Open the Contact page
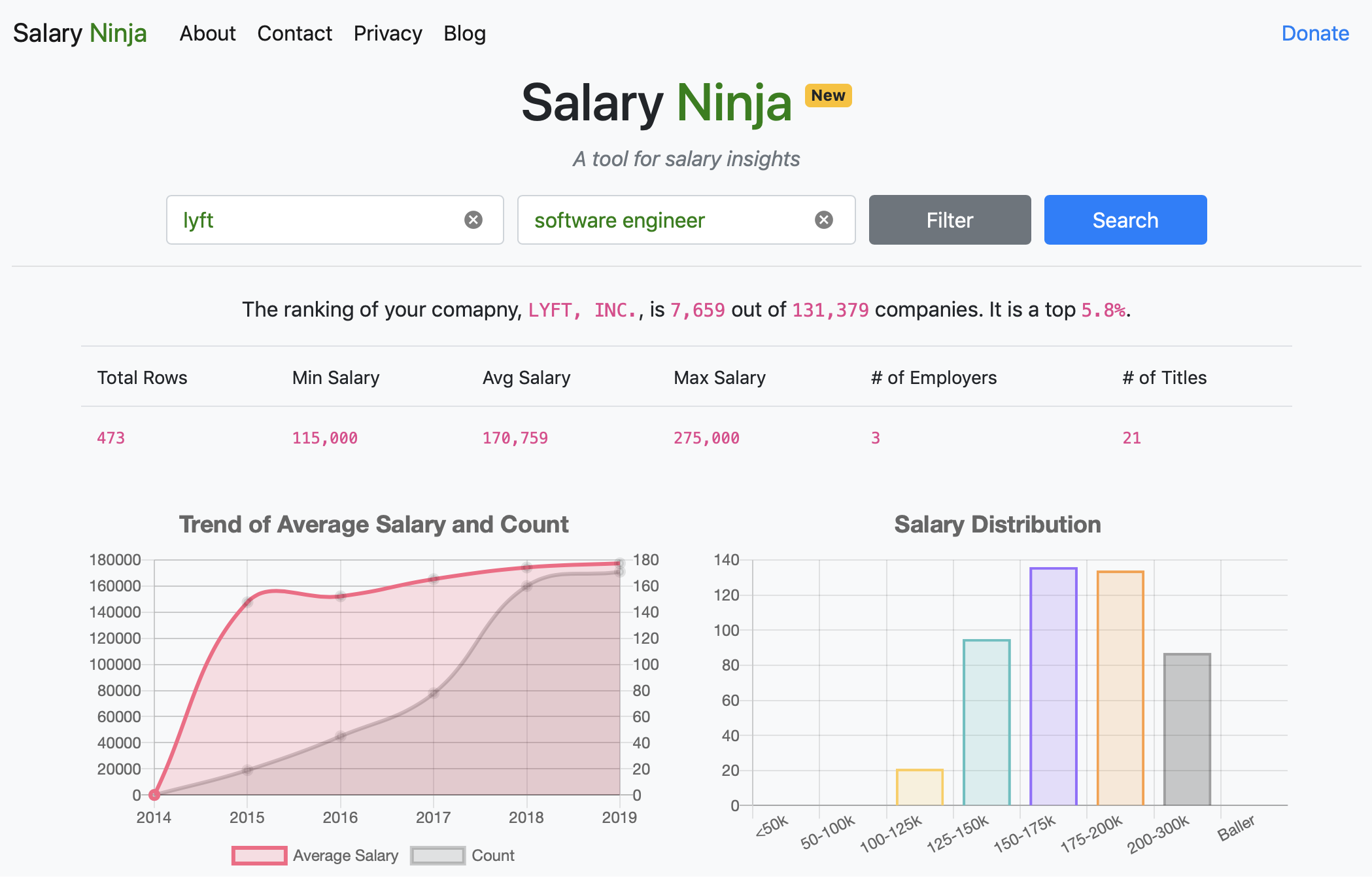The height and width of the screenshot is (891, 1372). [x=294, y=33]
